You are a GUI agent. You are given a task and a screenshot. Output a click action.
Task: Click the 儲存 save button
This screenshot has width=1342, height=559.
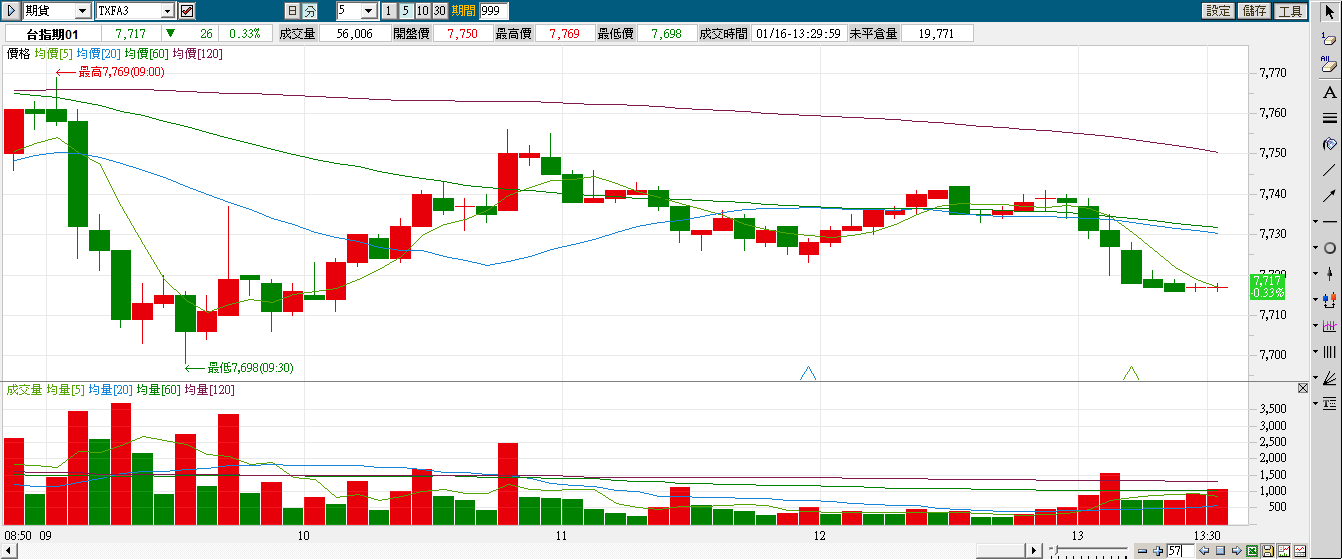click(1254, 11)
